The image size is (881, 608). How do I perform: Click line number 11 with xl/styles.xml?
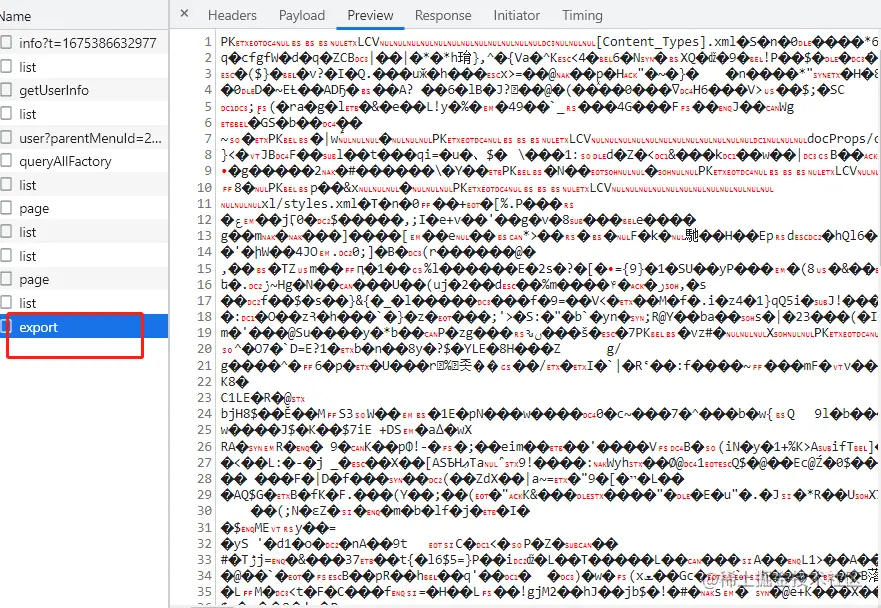[205, 203]
